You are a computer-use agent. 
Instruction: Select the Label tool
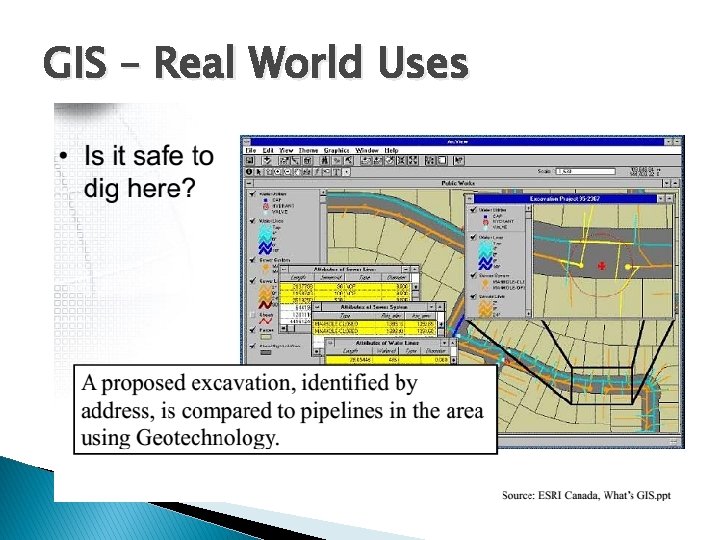click(x=326, y=172)
